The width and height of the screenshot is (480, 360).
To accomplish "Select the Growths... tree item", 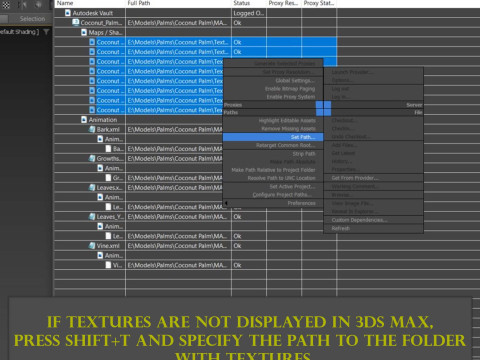I will point(110,158).
